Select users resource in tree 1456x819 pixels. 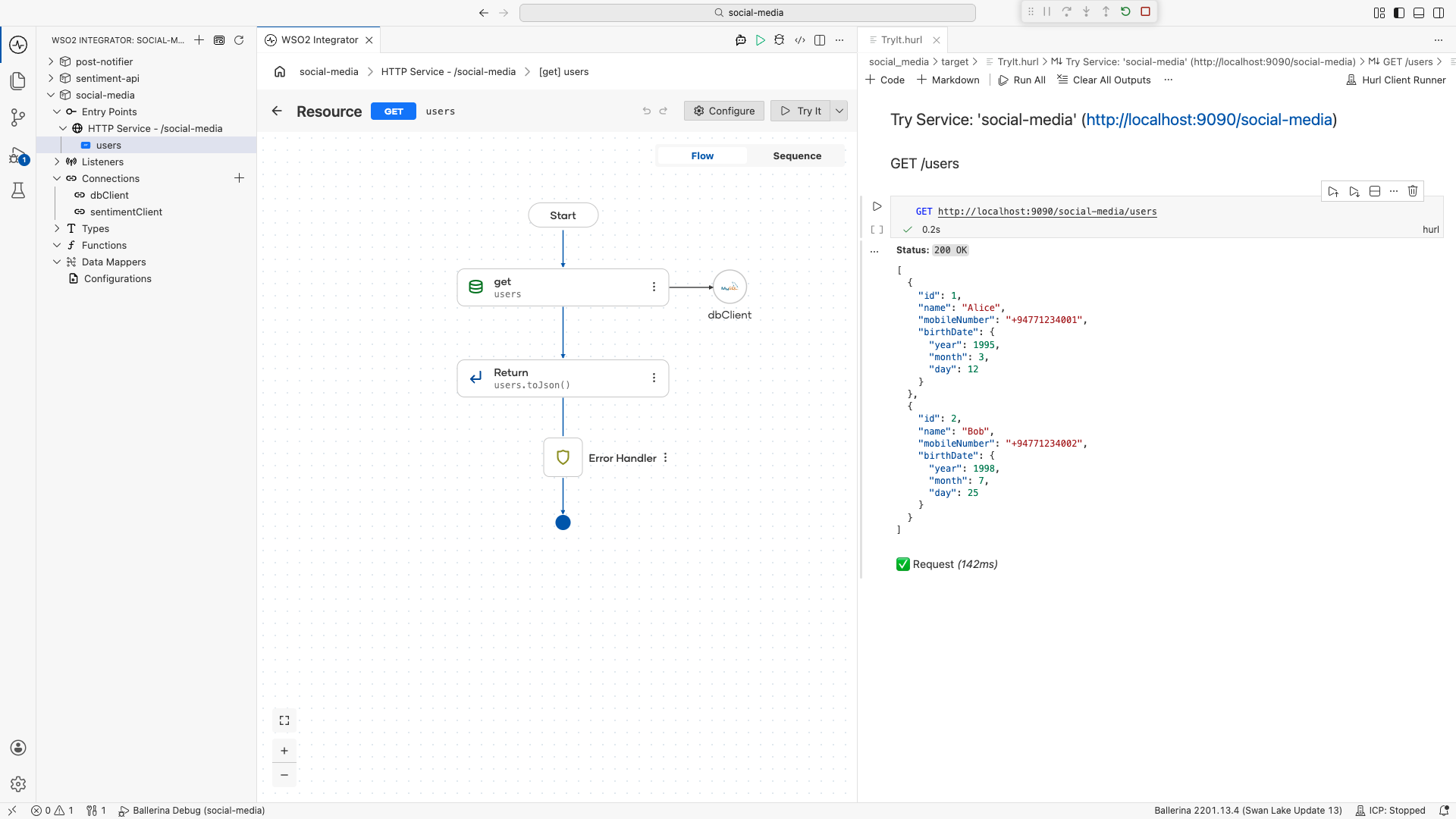tap(147, 145)
